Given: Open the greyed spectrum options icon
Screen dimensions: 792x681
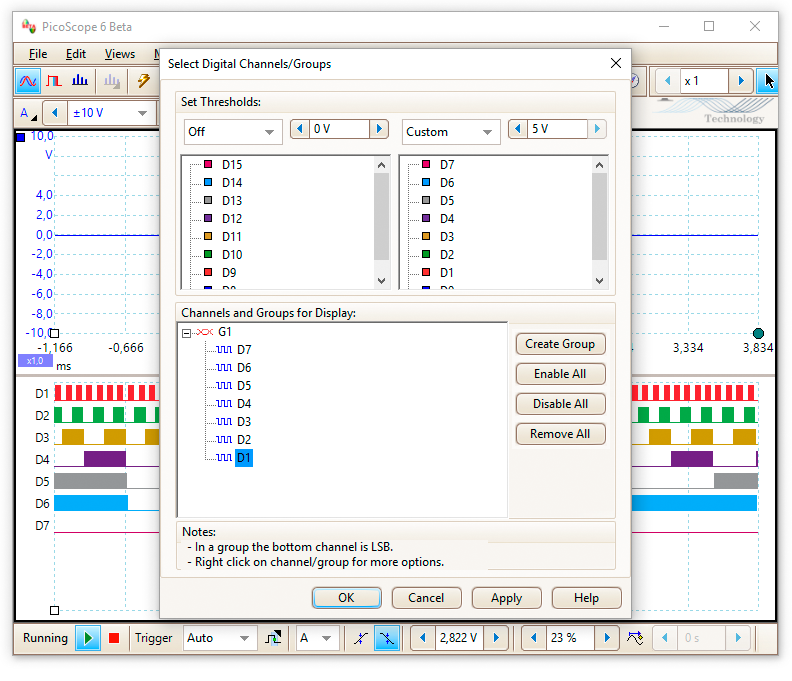Looking at the screenshot, I should (x=112, y=81).
